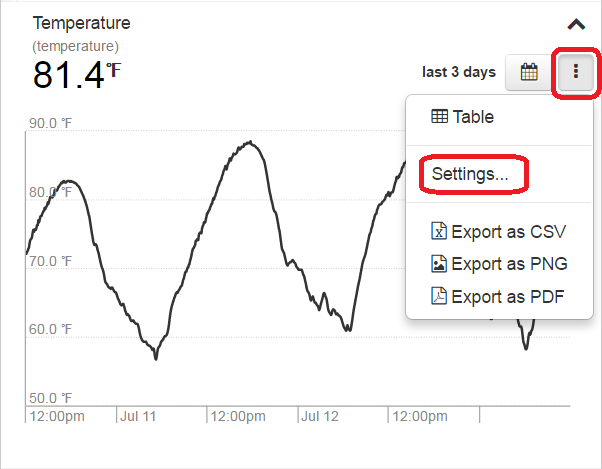
Task: Click the image icon beside Export as PNG
Action: coord(438,264)
